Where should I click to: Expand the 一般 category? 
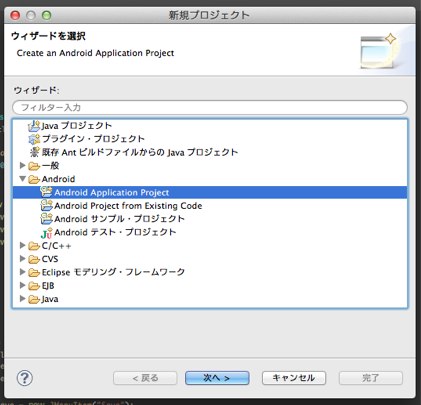click(23, 165)
